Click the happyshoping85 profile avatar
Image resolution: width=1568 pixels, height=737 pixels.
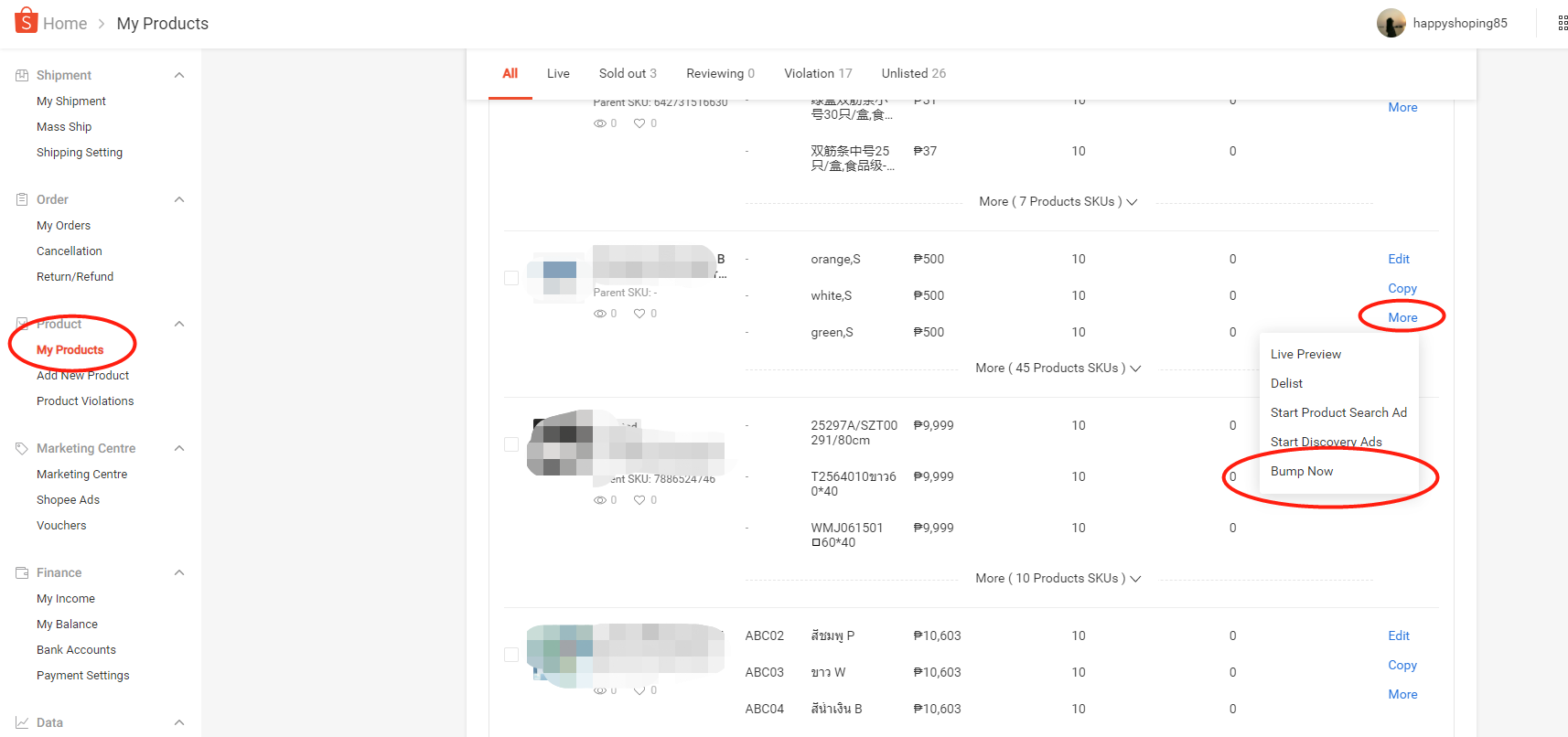(1391, 24)
